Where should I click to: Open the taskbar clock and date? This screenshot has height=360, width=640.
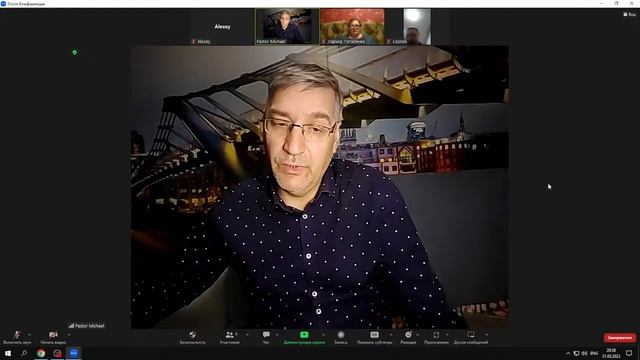(x=611, y=353)
